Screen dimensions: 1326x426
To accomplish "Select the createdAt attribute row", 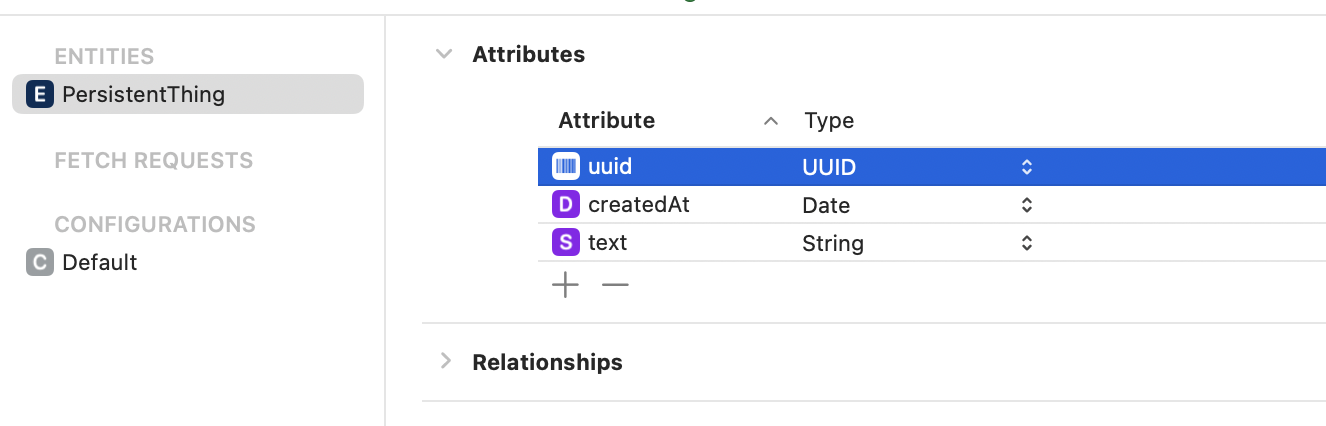I will pos(932,205).
